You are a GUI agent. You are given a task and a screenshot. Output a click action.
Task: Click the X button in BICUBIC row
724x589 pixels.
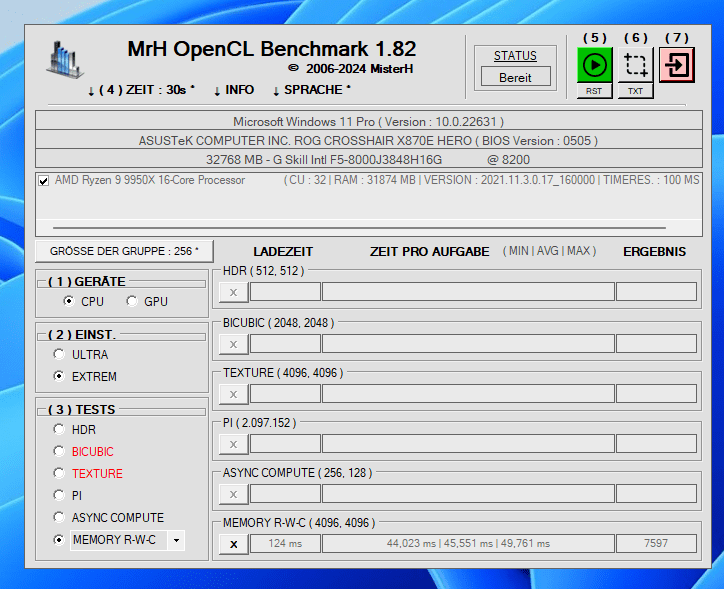234,344
